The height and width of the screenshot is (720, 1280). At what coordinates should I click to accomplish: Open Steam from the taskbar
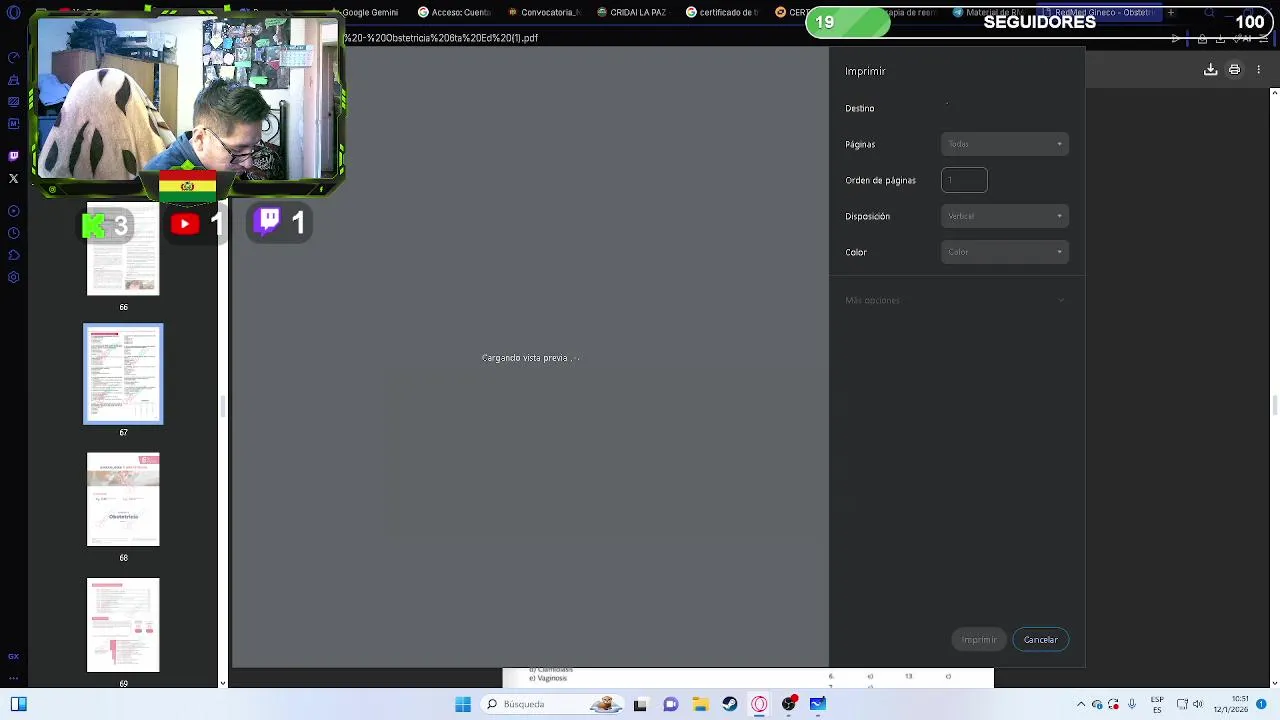[x=730, y=704]
